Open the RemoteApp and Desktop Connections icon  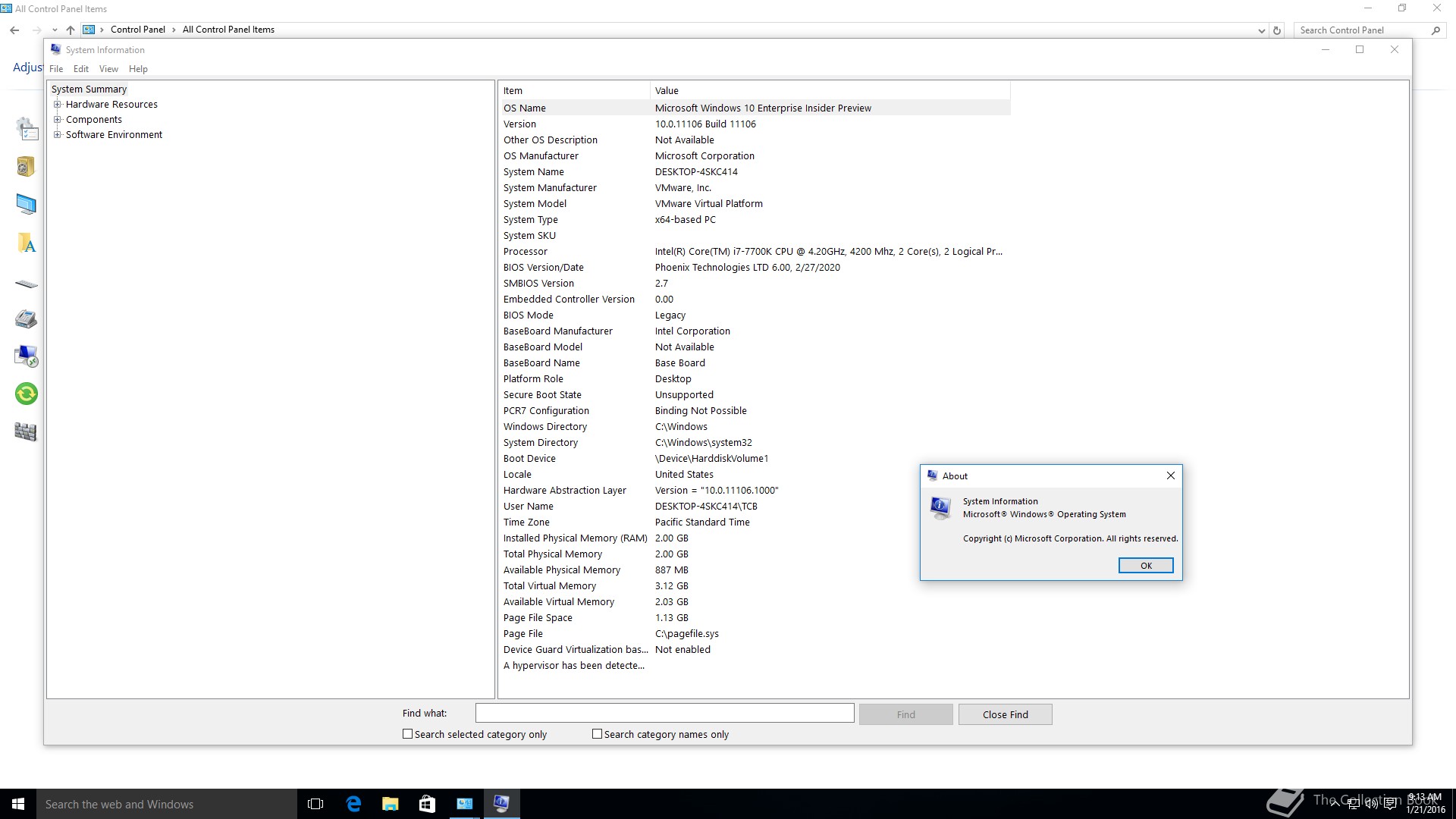[26, 356]
